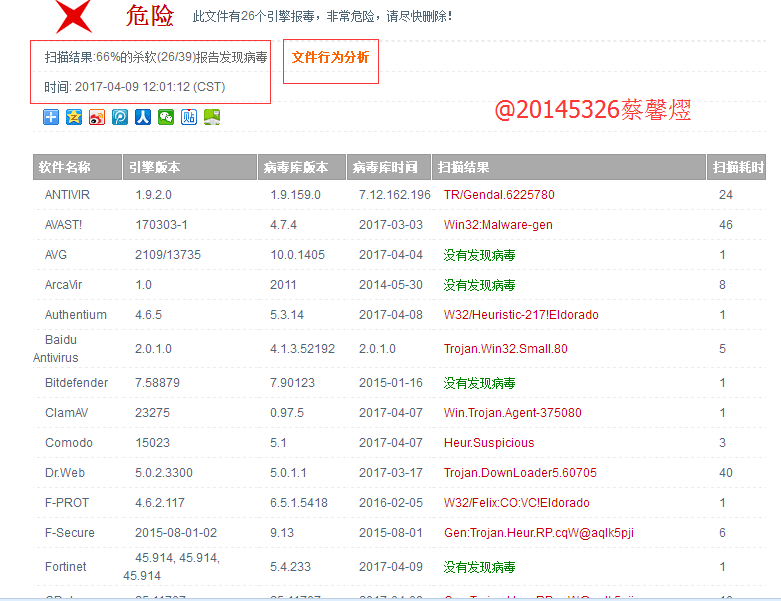Click the Tencent Weibo share icon
The image size is (781, 601).
pos(120,117)
